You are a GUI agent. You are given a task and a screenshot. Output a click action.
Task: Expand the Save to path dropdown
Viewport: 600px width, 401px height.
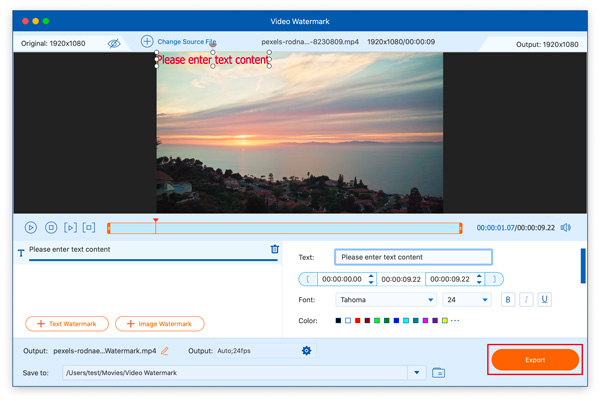[417, 373]
